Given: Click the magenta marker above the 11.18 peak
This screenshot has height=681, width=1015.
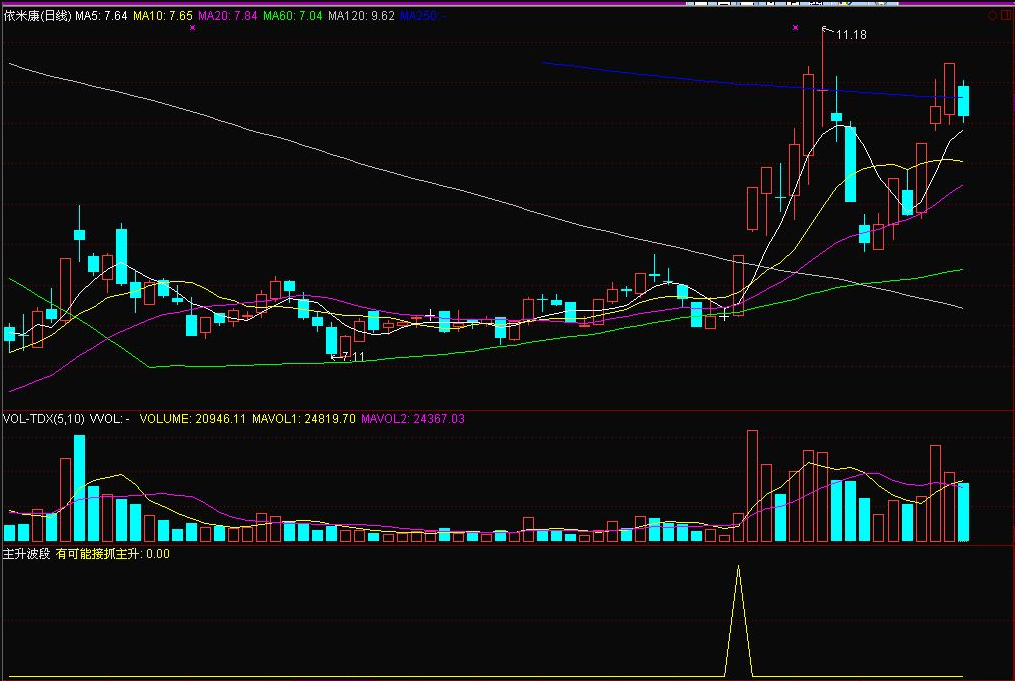Looking at the screenshot, I should [x=796, y=28].
